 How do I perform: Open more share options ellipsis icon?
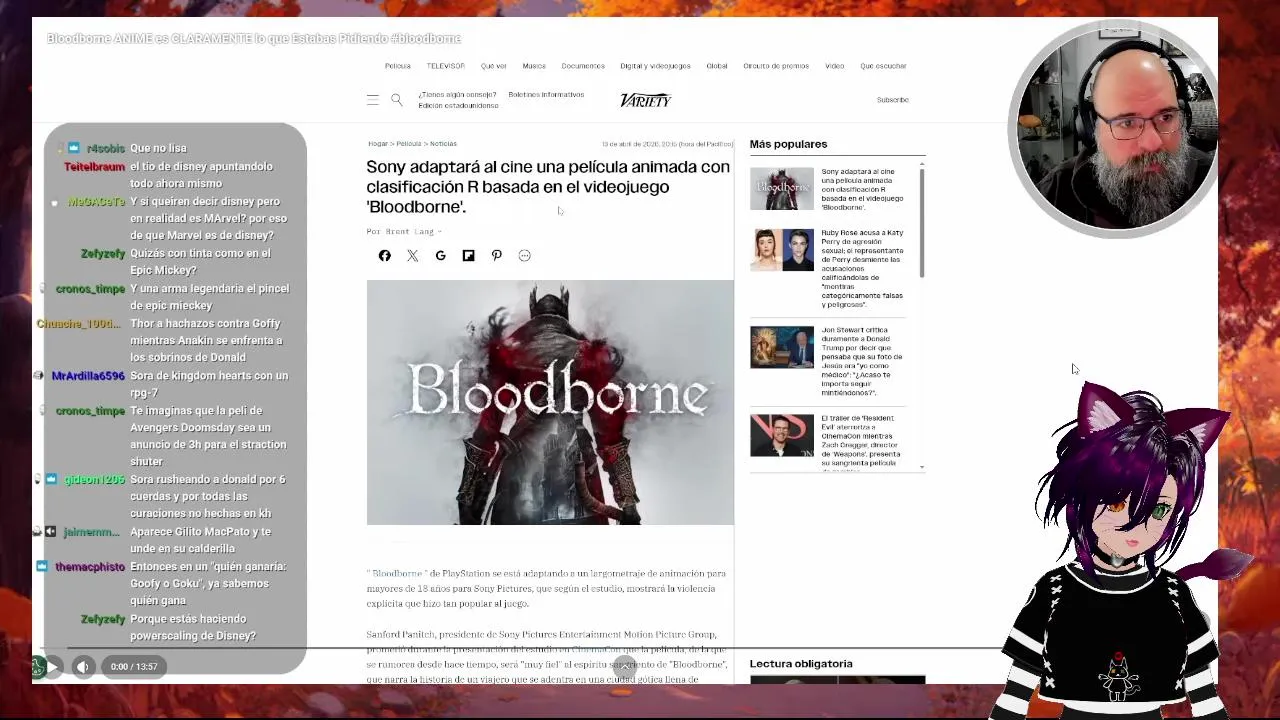coord(525,256)
